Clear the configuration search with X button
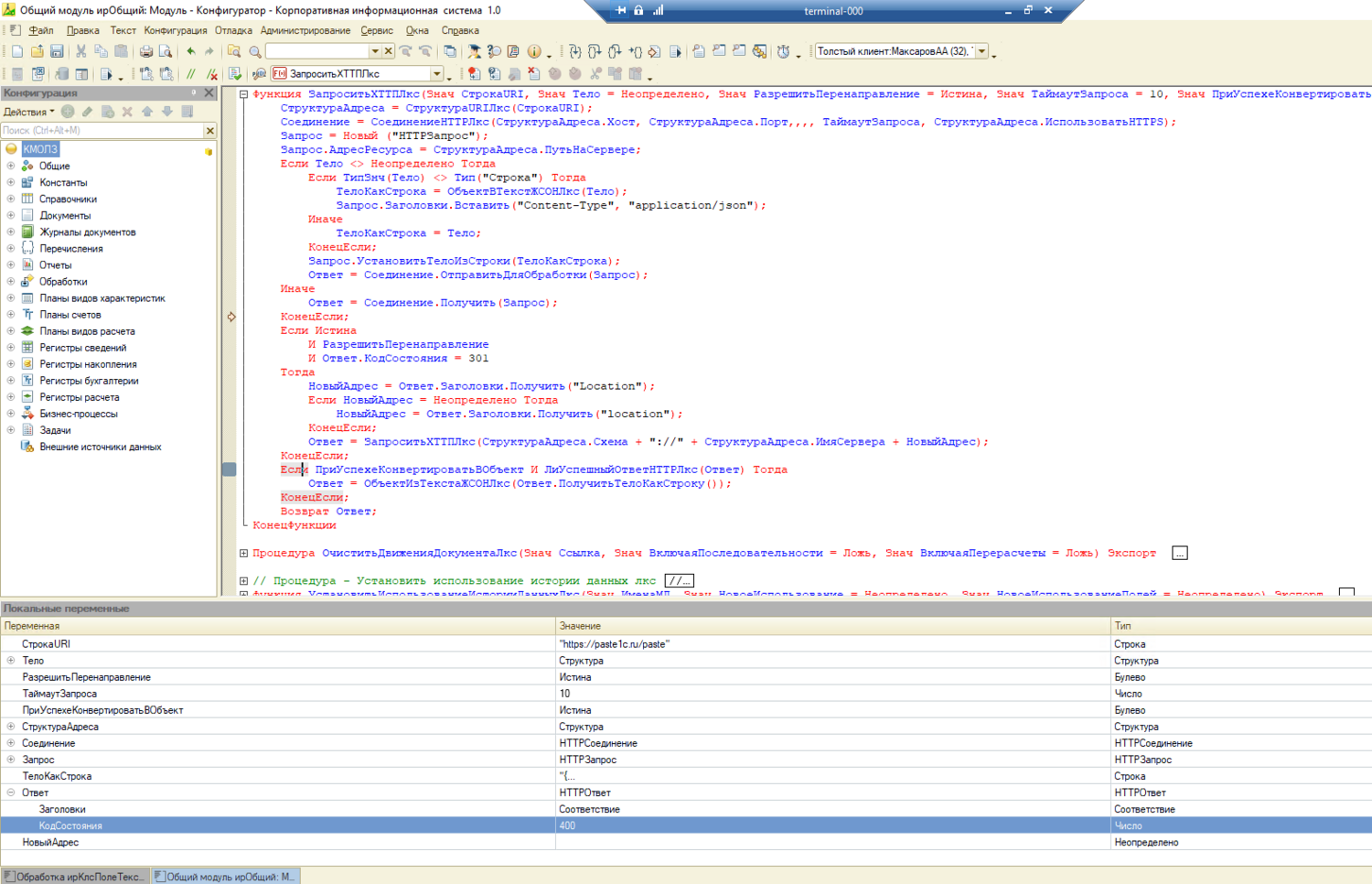The height and width of the screenshot is (884, 1372). click(209, 131)
